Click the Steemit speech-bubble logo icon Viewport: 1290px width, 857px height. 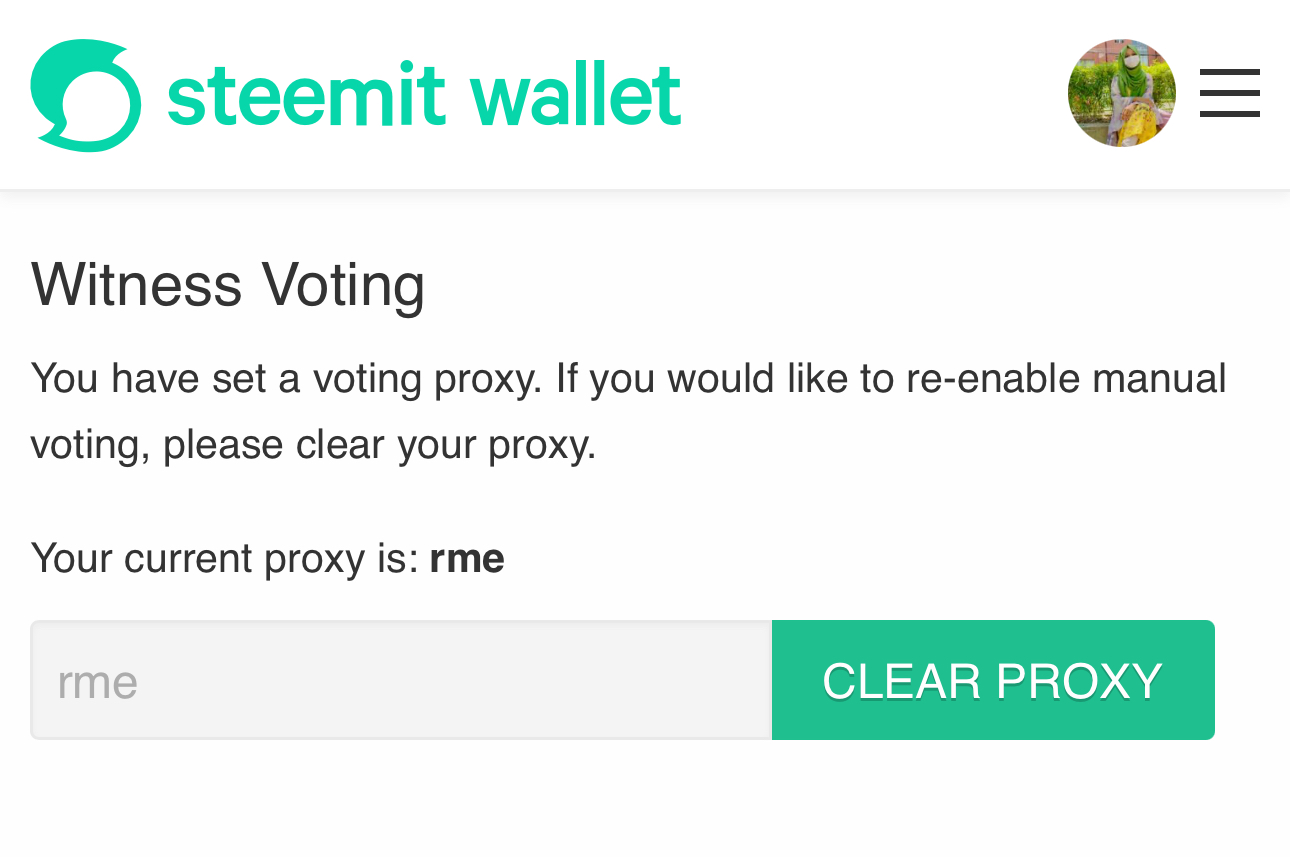point(85,95)
